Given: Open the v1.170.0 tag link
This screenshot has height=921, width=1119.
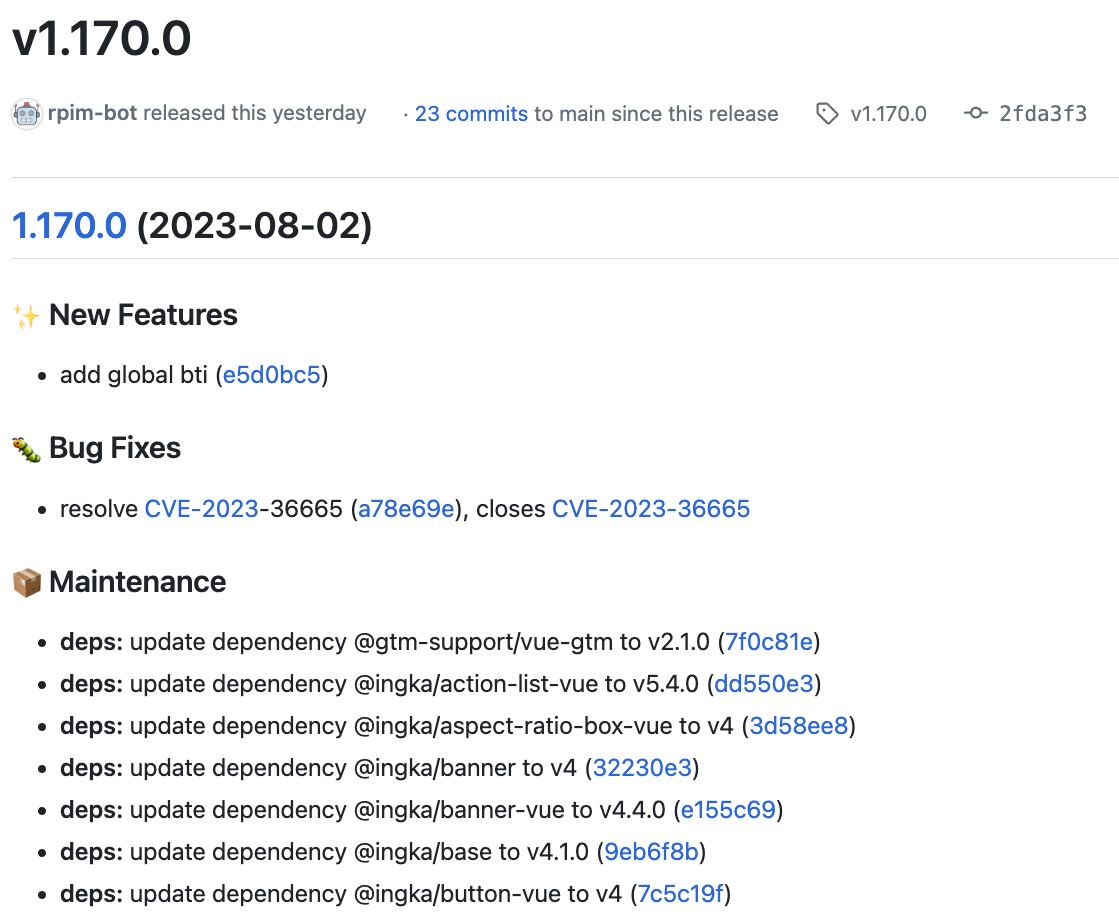Looking at the screenshot, I should [888, 113].
